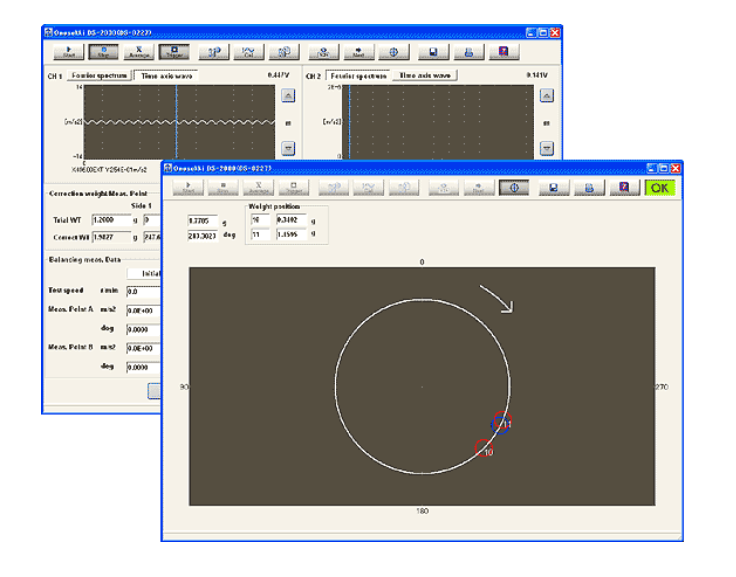Switch CH 1 to the Fourier spectrum tab
The height and width of the screenshot is (577, 736).
tap(99, 75)
